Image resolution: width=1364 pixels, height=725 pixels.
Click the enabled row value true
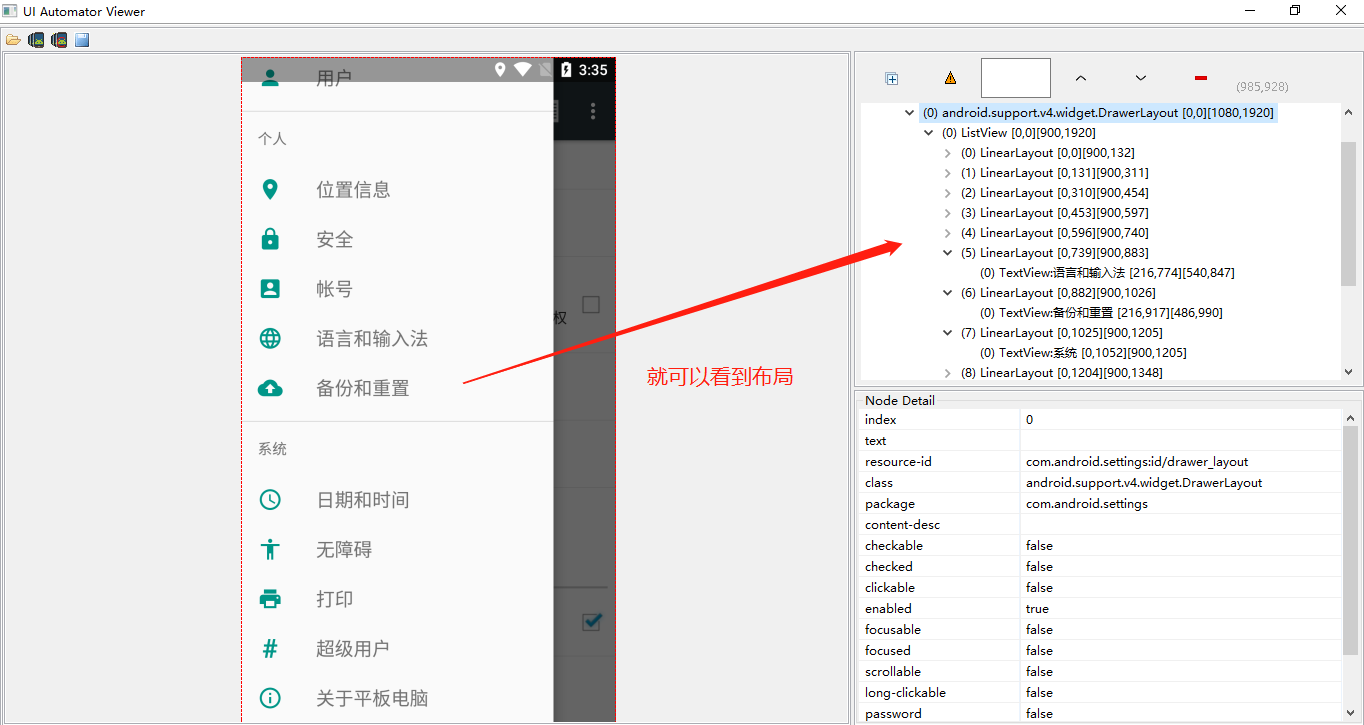1037,608
